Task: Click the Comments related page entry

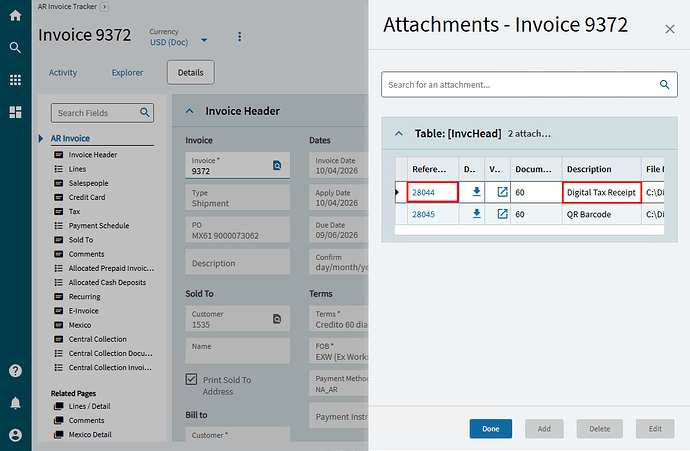Action: click(x=87, y=420)
